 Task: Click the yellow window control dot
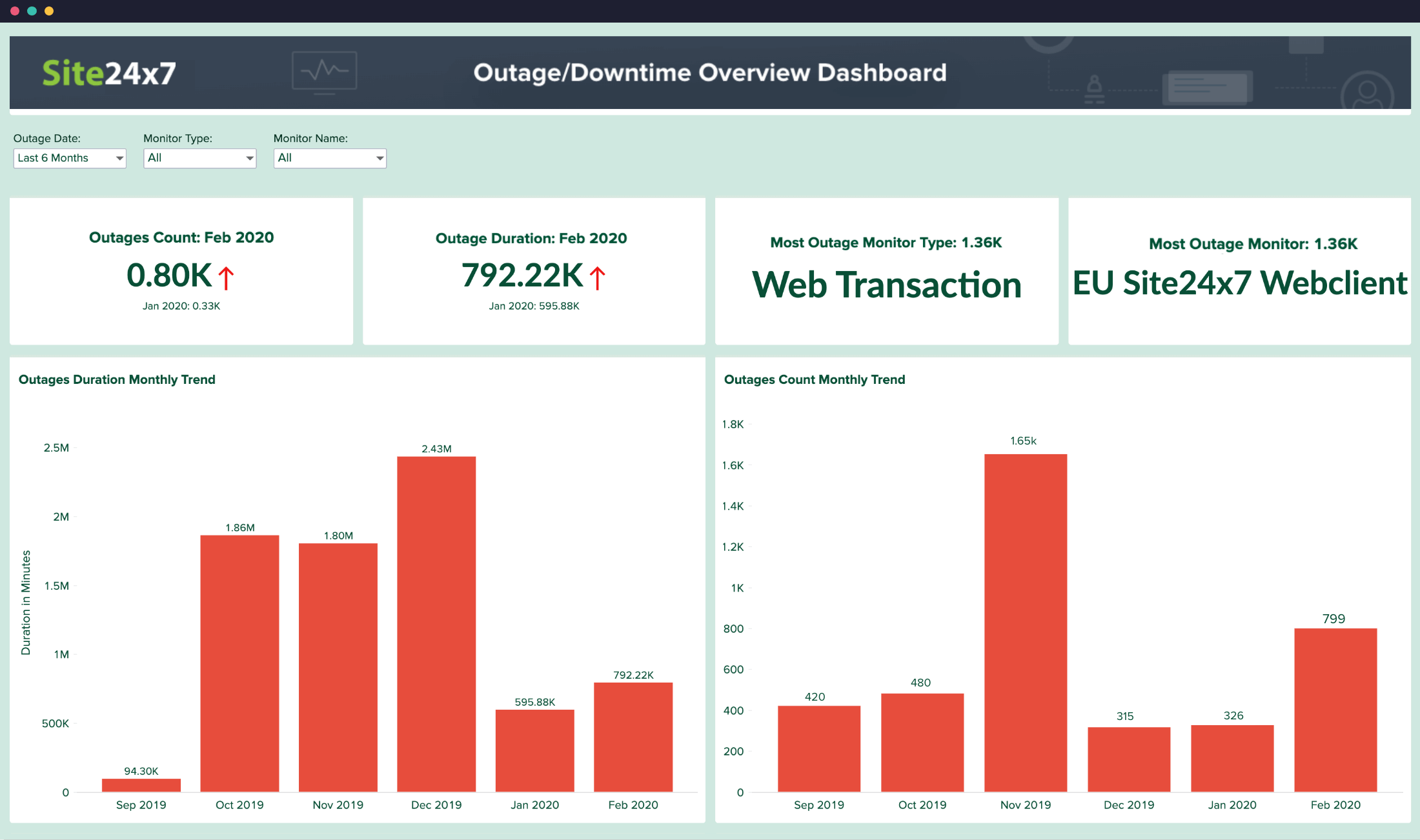(49, 11)
